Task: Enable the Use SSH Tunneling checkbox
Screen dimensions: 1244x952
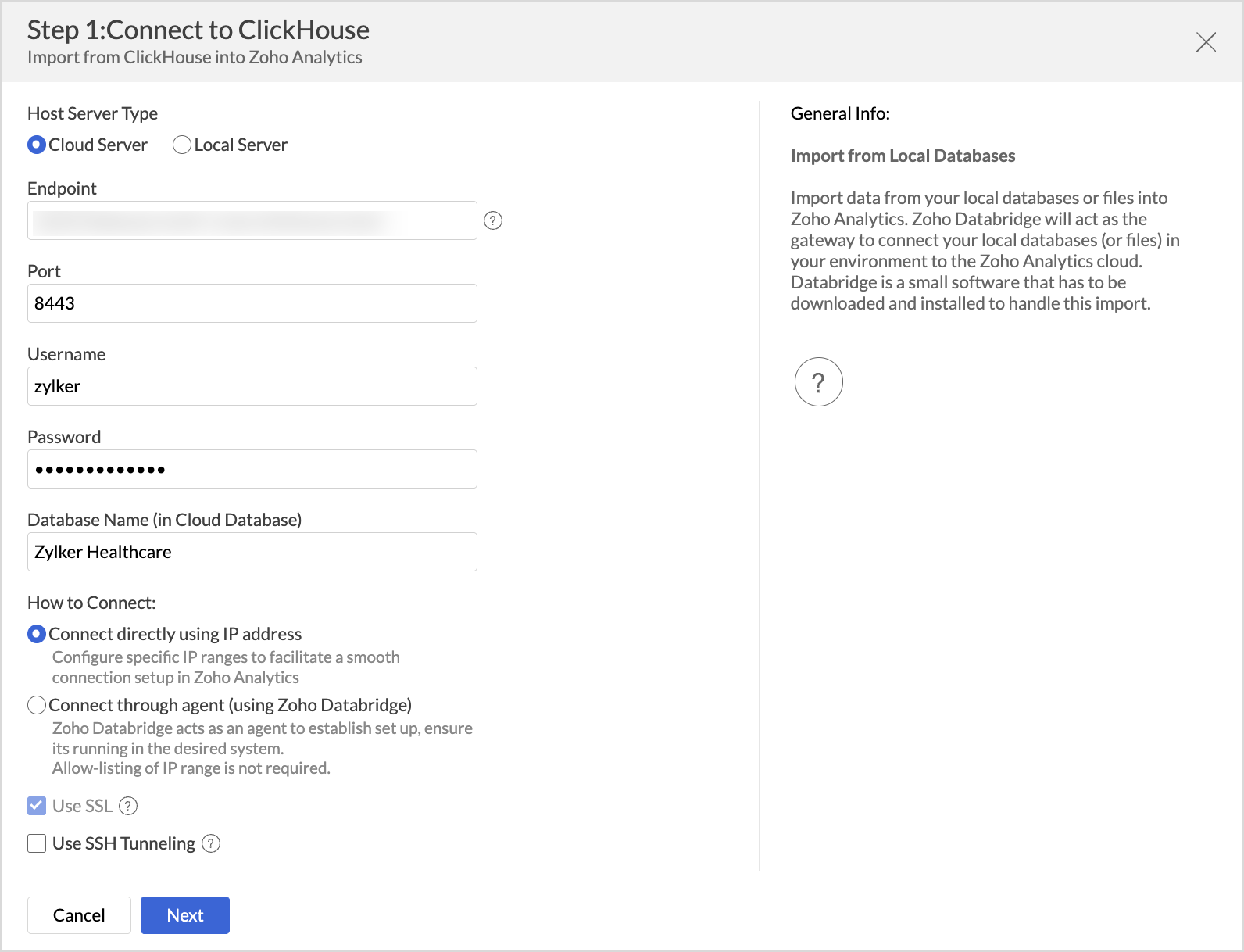Action: [37, 843]
